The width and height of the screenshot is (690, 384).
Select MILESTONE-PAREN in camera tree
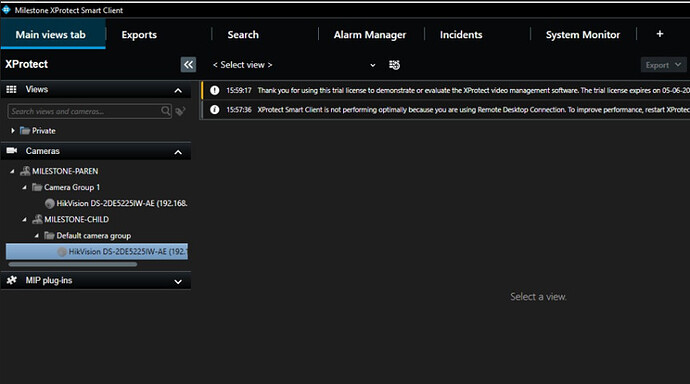coord(65,171)
